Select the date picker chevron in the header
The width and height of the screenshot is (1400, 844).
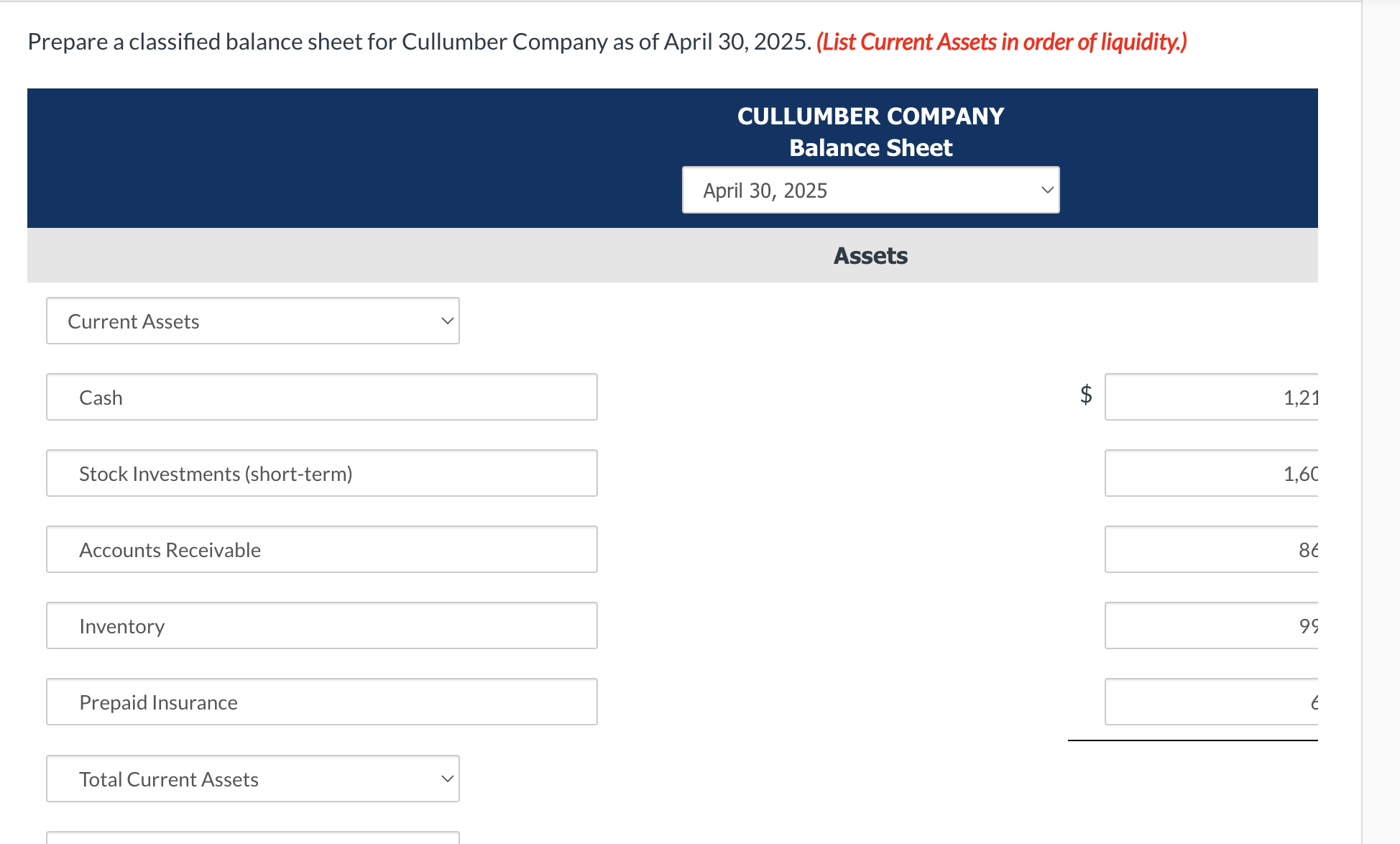click(x=1046, y=190)
